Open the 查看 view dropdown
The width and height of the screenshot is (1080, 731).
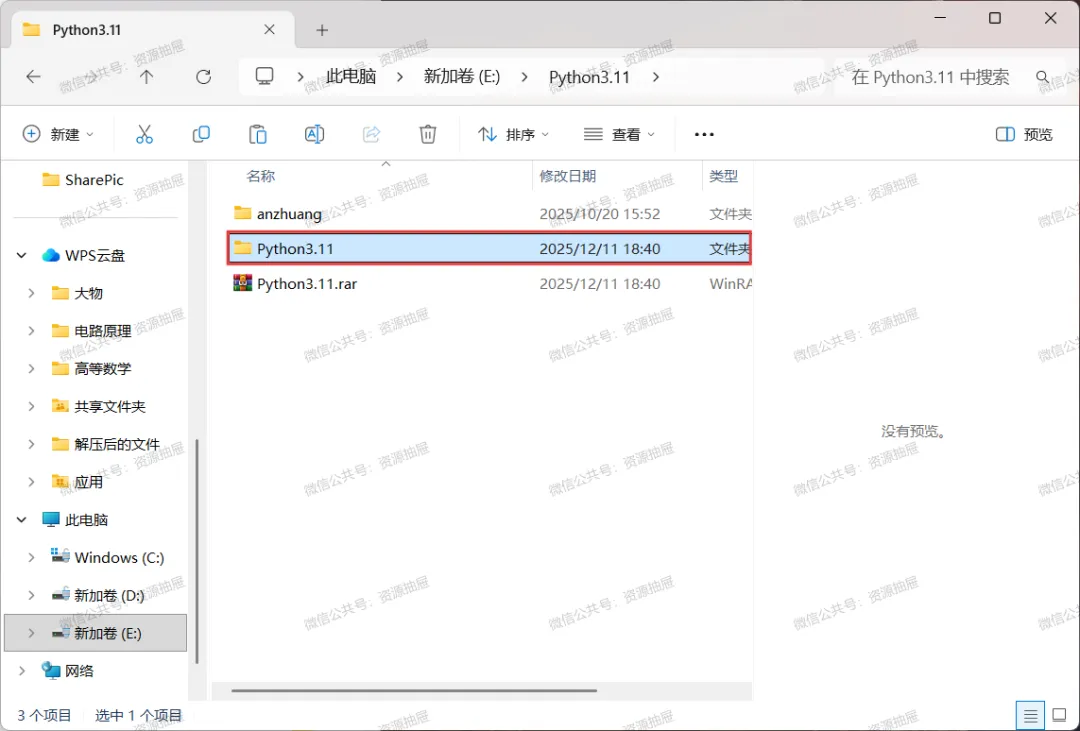tap(619, 134)
